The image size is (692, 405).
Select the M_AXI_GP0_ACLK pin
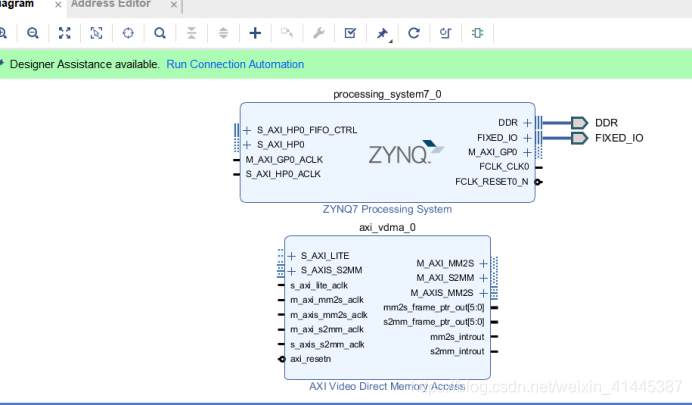(284, 160)
